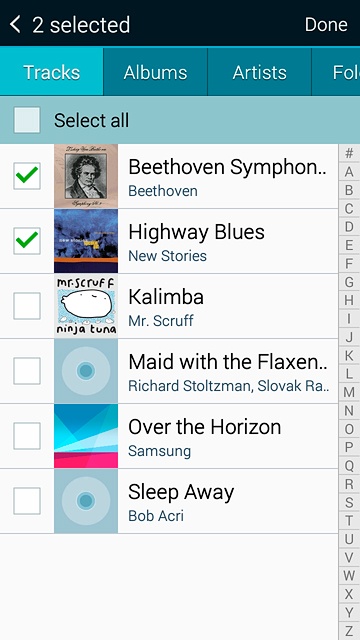Tap the back arrow beside 2 selected
The width and height of the screenshot is (360, 640).
click(x=15, y=24)
